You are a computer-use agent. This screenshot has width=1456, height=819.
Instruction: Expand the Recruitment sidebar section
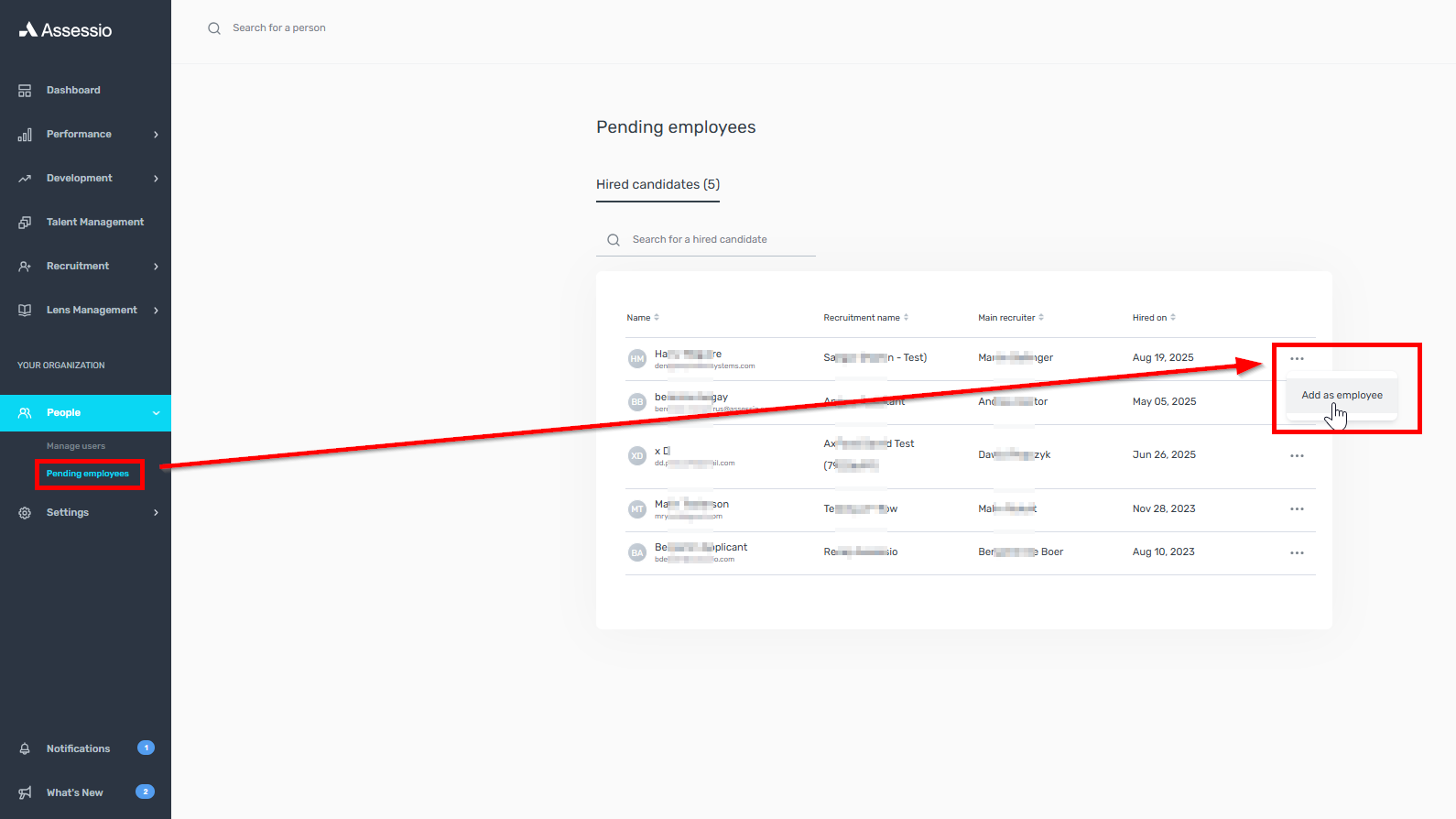(x=156, y=267)
